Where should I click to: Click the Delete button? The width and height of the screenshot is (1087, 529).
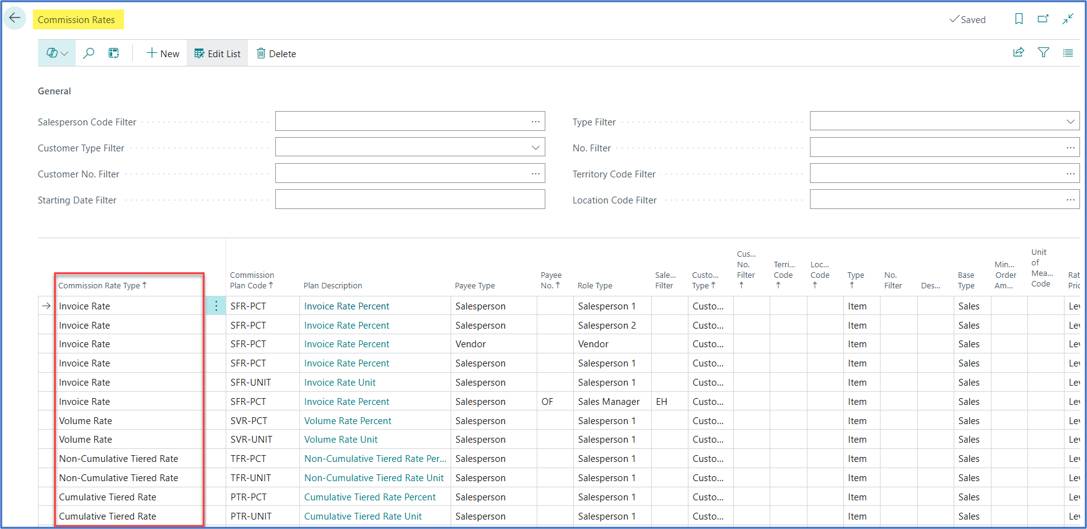pyautogui.click(x=276, y=53)
